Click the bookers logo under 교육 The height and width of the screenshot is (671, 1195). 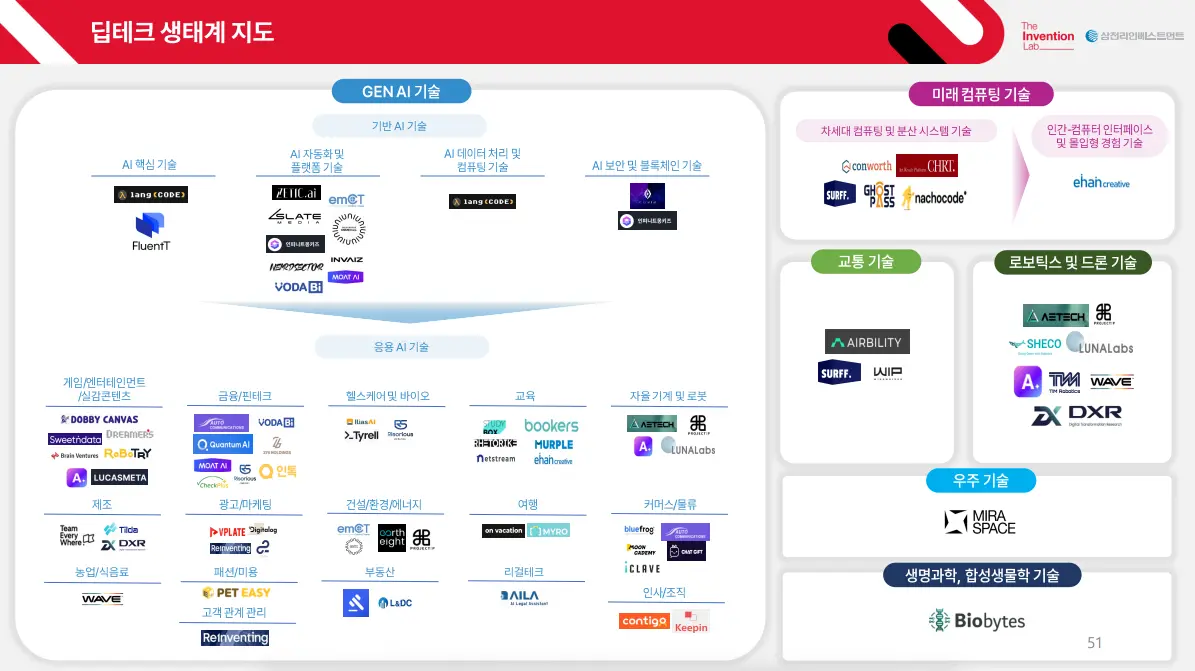tap(551, 425)
